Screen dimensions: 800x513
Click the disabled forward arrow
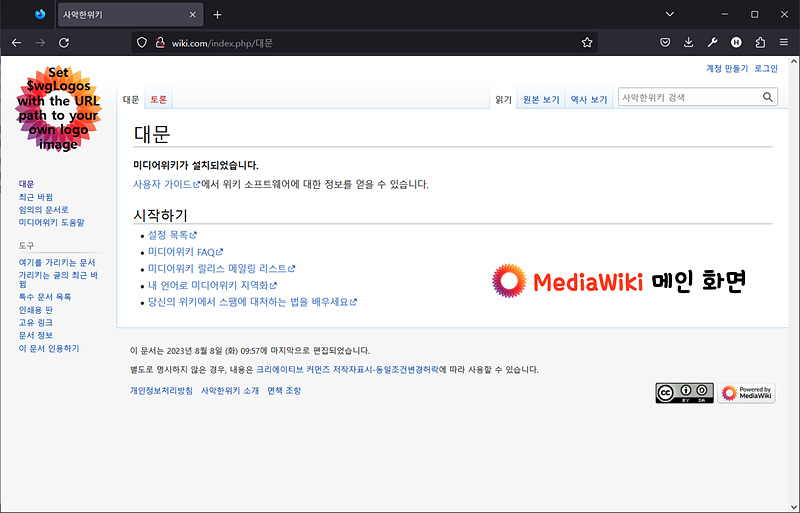coord(40,43)
